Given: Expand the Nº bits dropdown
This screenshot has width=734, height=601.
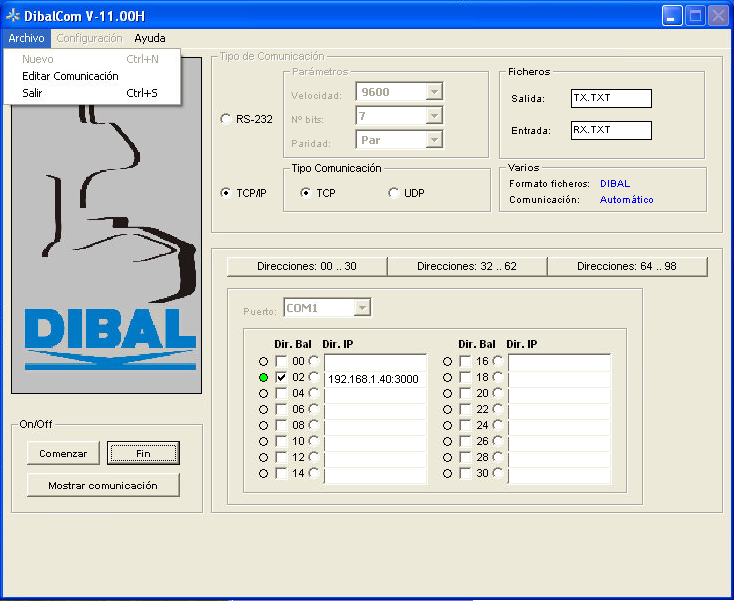Looking at the screenshot, I should pos(434,116).
